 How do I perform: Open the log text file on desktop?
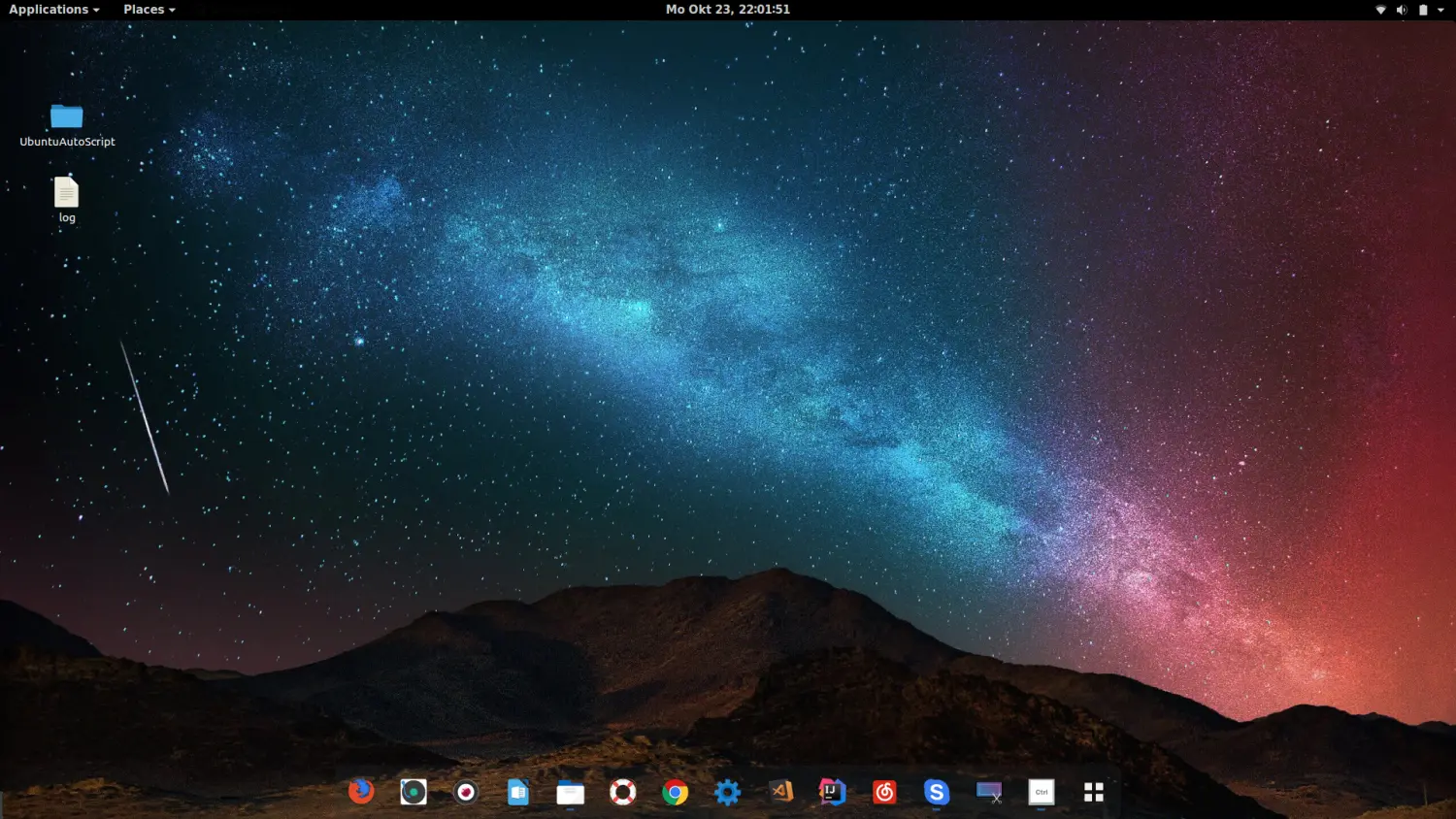(66, 200)
